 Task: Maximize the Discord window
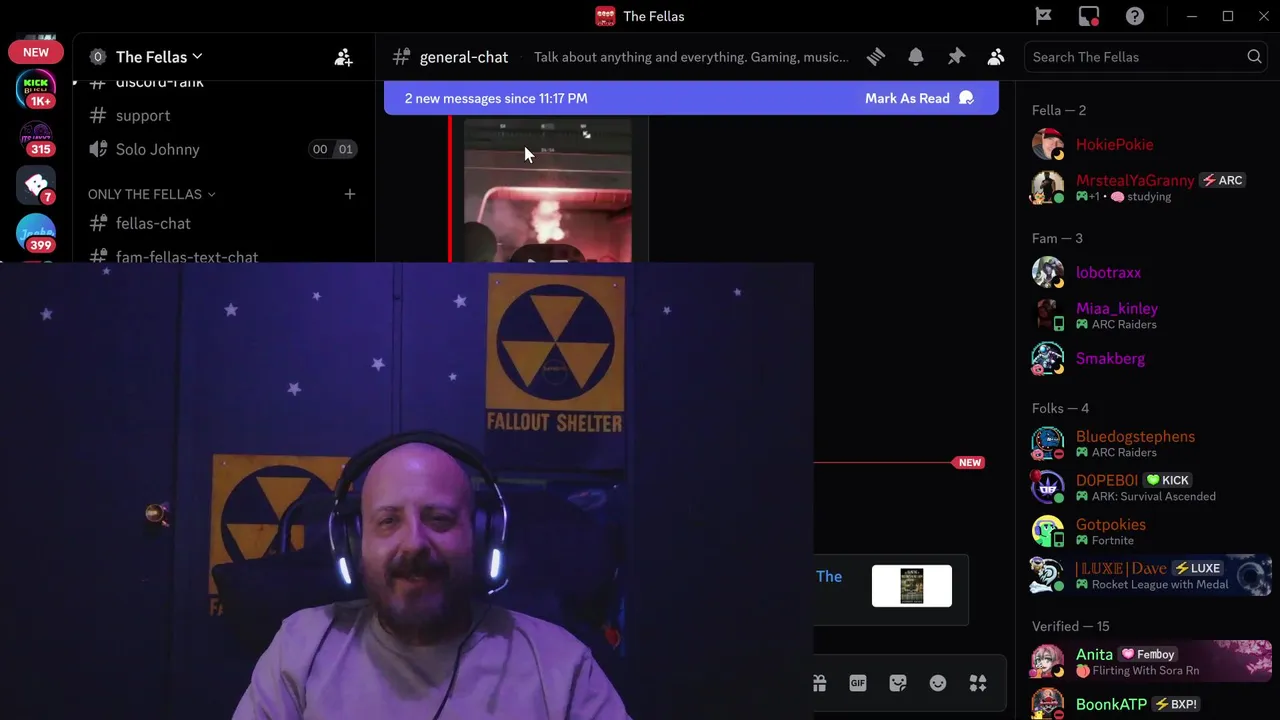[x=1228, y=16]
